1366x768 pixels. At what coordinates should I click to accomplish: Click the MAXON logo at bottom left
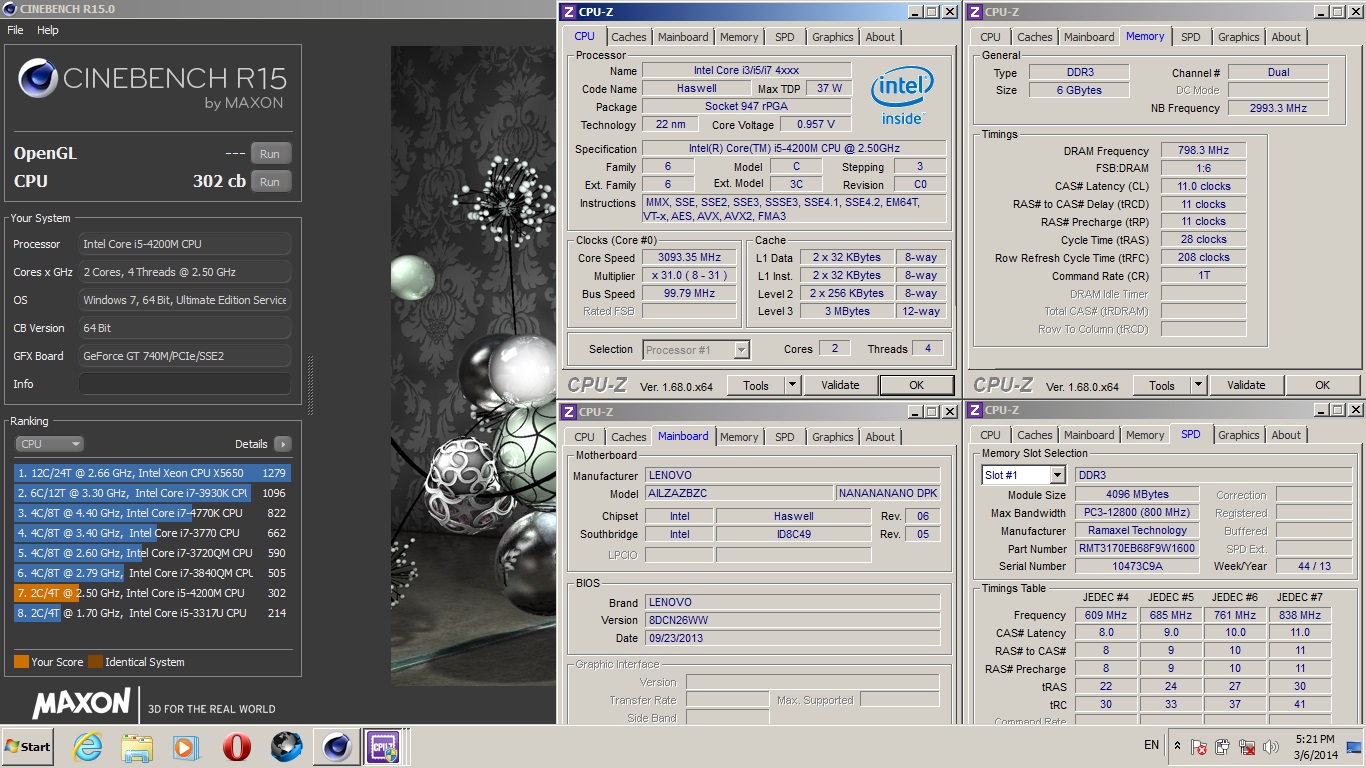coord(81,703)
